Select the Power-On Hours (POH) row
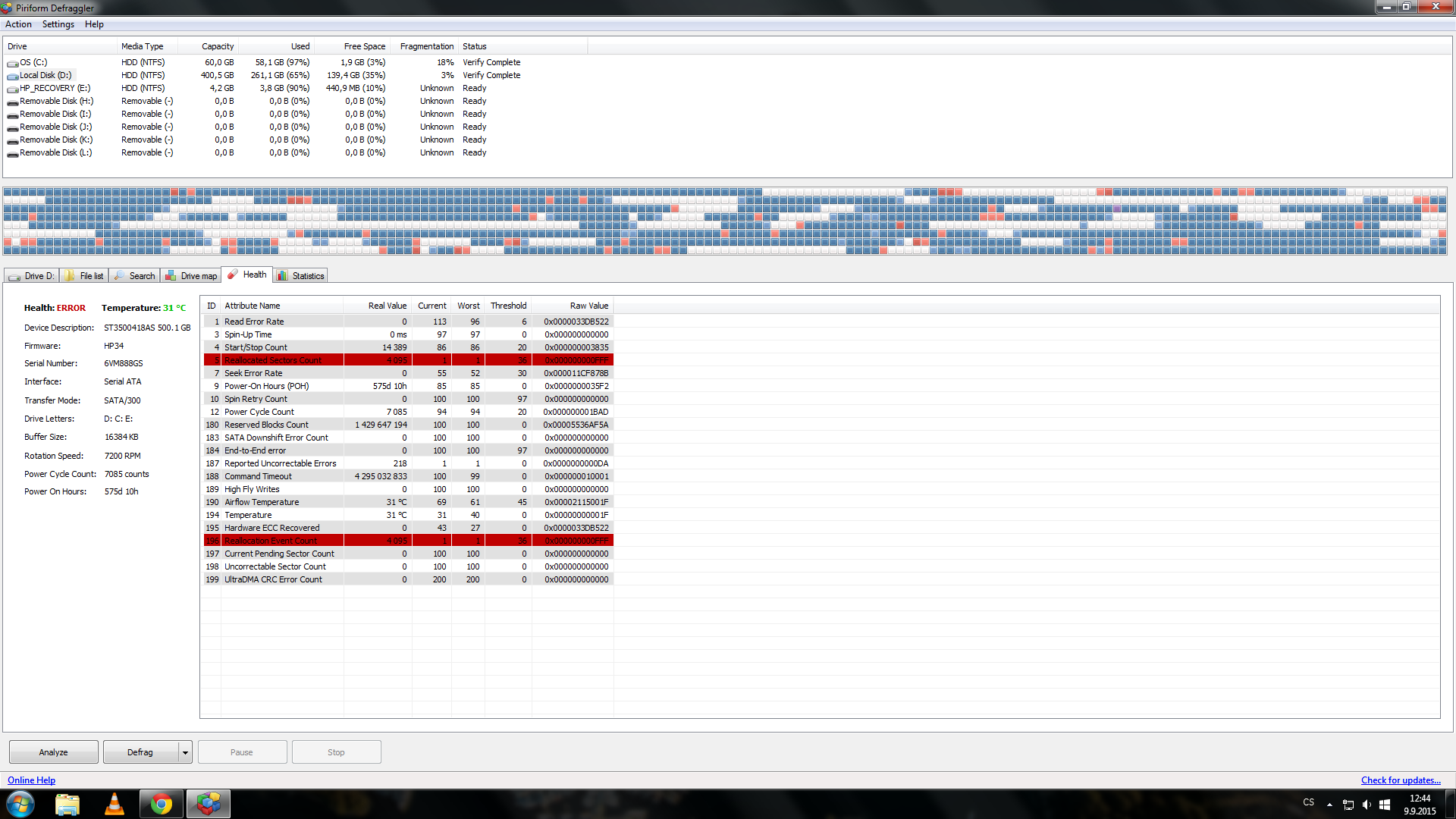The image size is (1456, 819). 408,386
